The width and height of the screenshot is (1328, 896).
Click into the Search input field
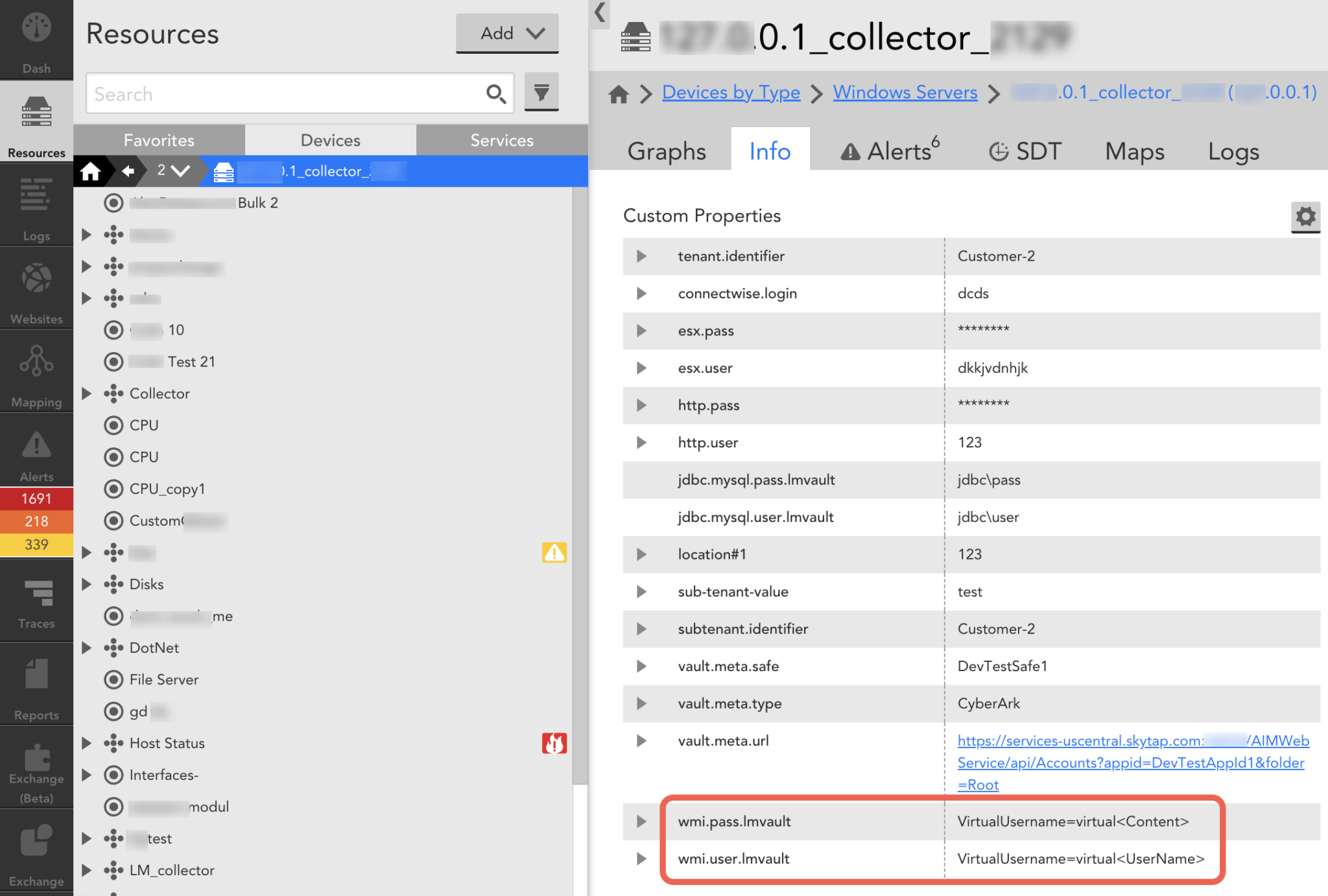(285, 94)
